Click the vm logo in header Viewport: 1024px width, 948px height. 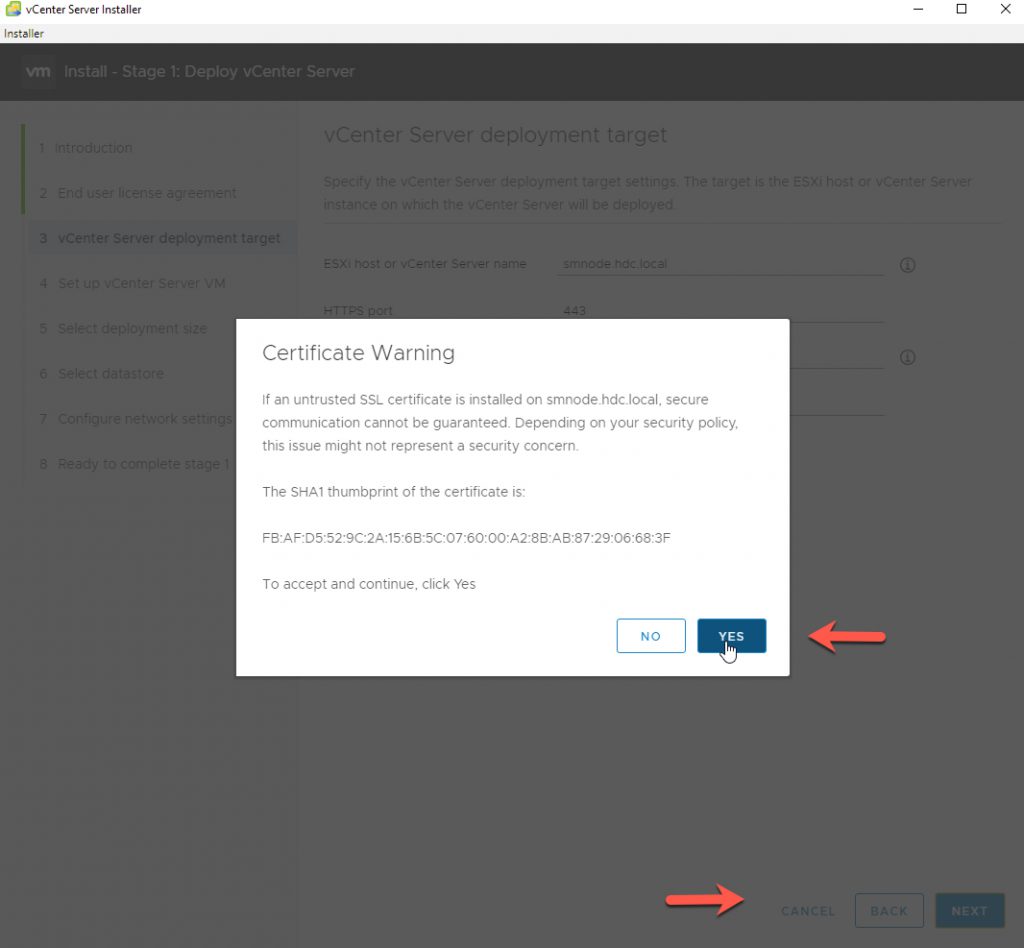38,71
